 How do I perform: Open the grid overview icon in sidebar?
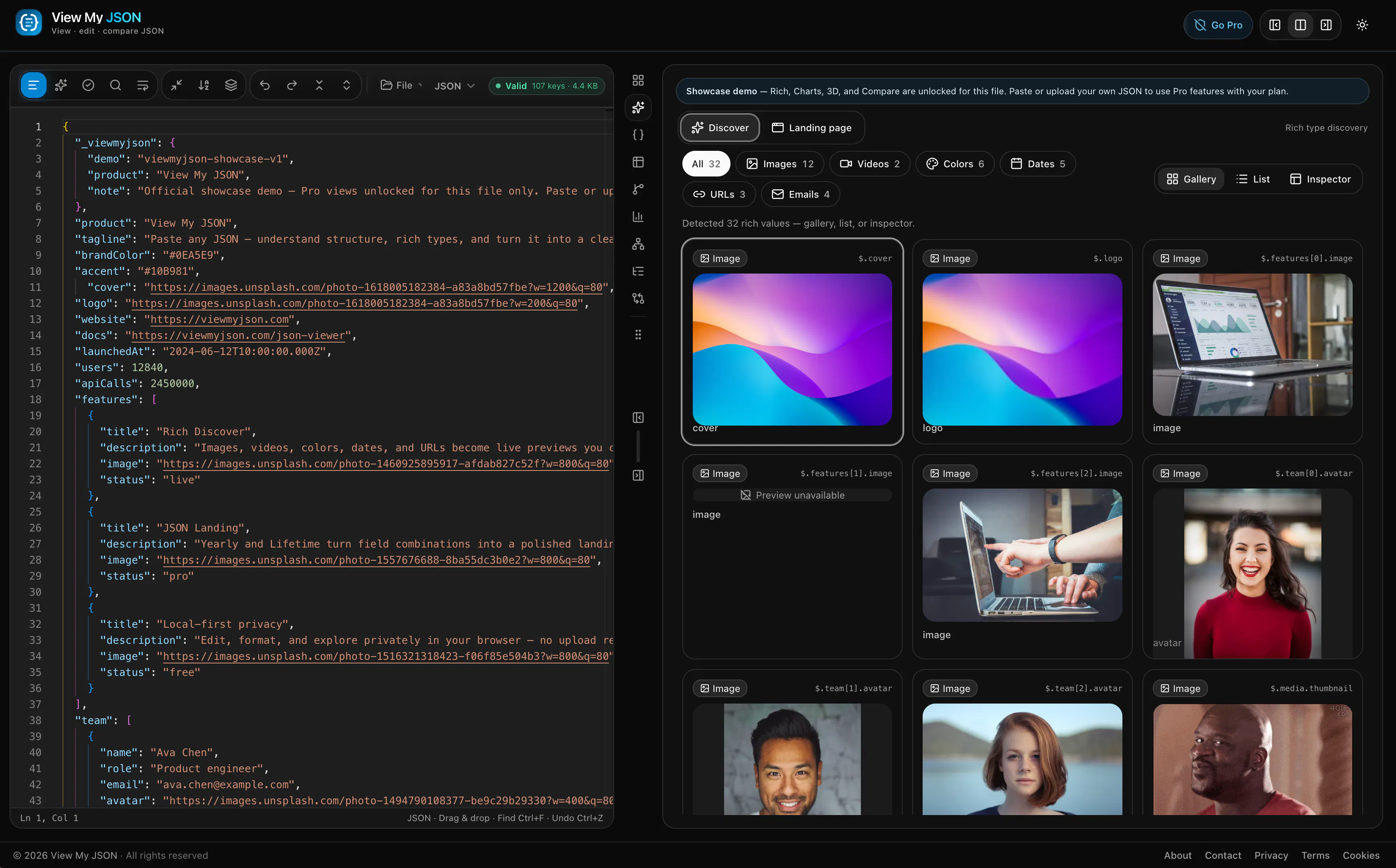point(638,80)
